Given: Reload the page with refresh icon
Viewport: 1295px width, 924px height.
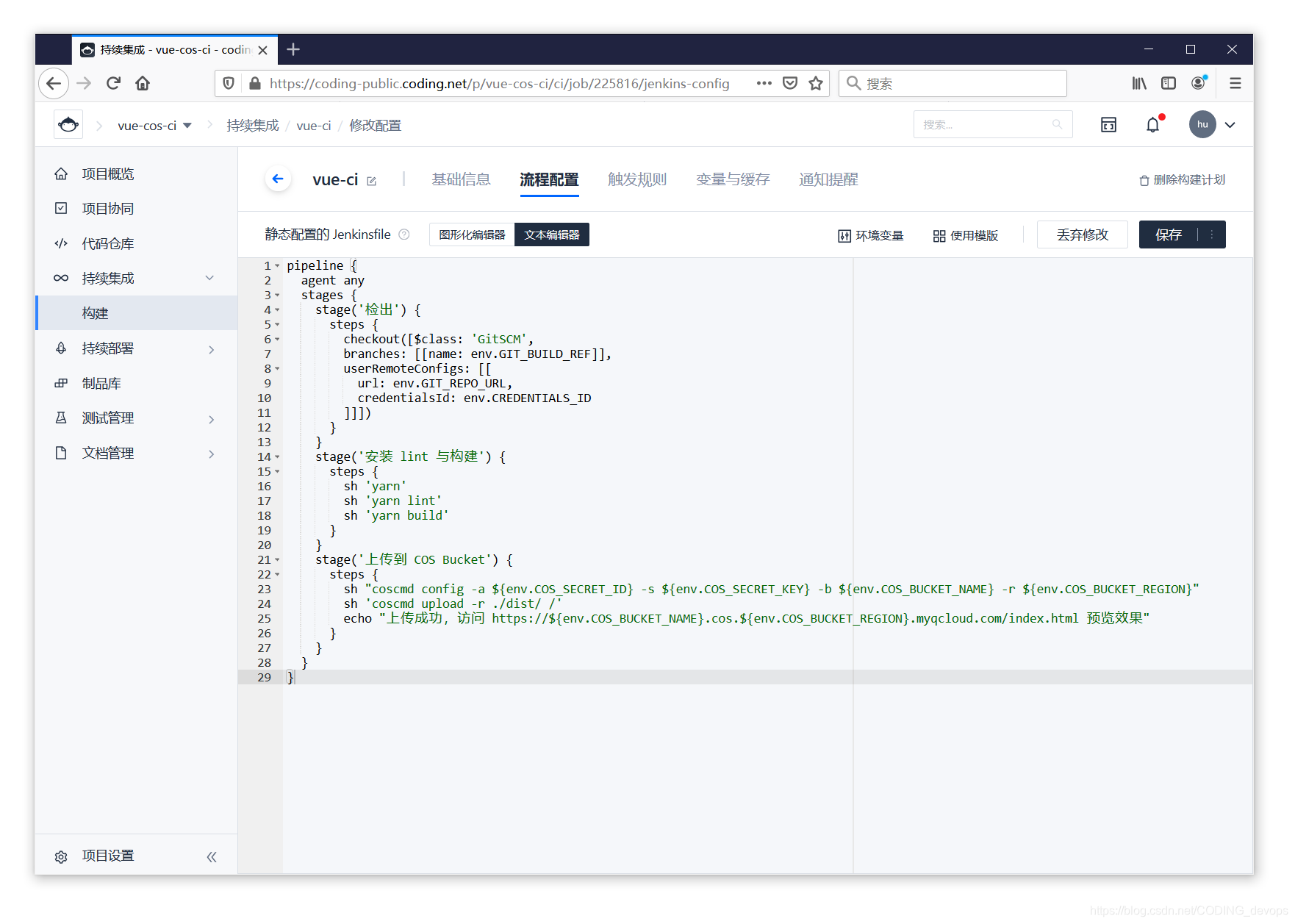Looking at the screenshot, I should (113, 84).
